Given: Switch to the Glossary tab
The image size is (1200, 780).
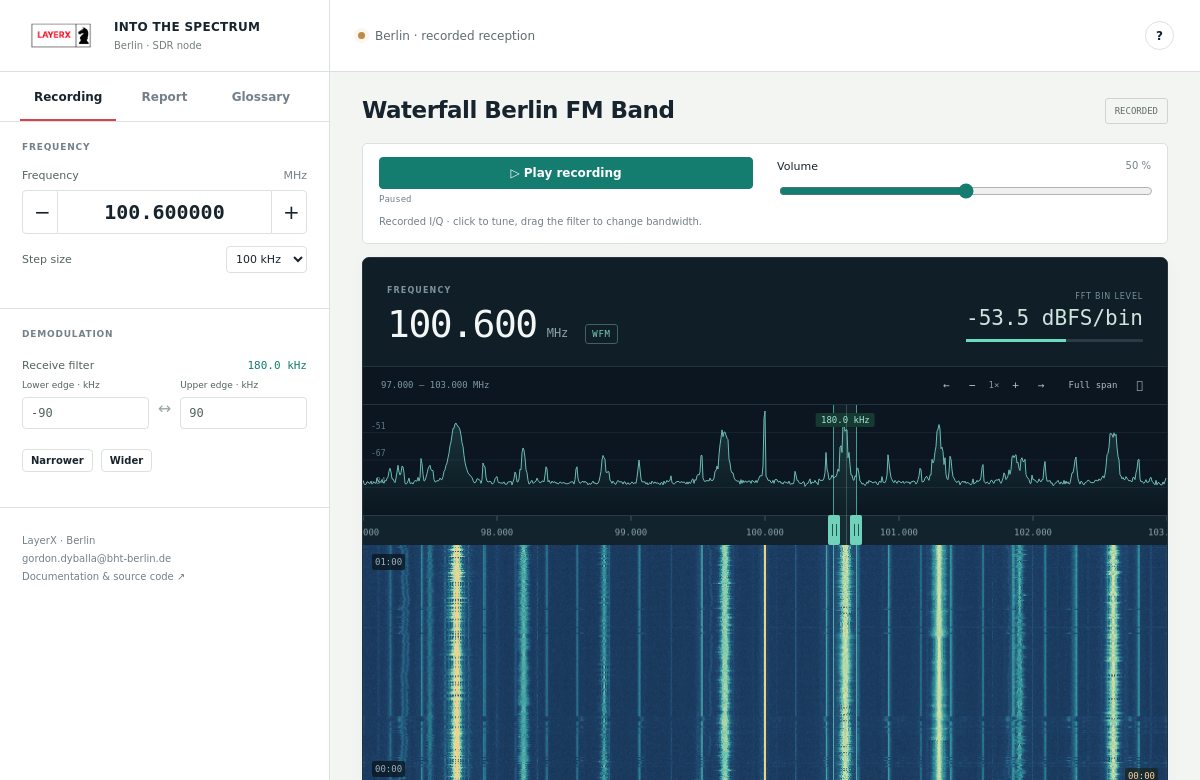Looking at the screenshot, I should point(261,97).
